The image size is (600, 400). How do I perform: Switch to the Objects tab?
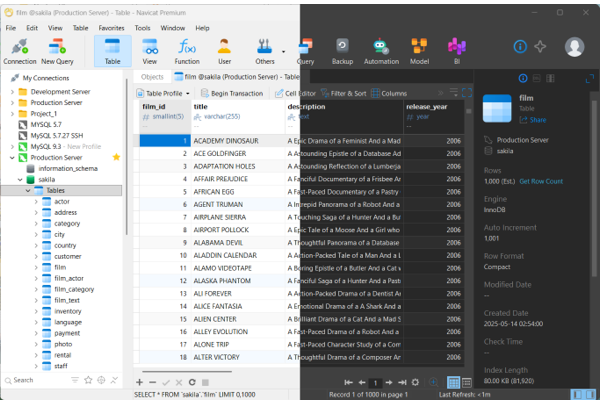click(x=152, y=77)
